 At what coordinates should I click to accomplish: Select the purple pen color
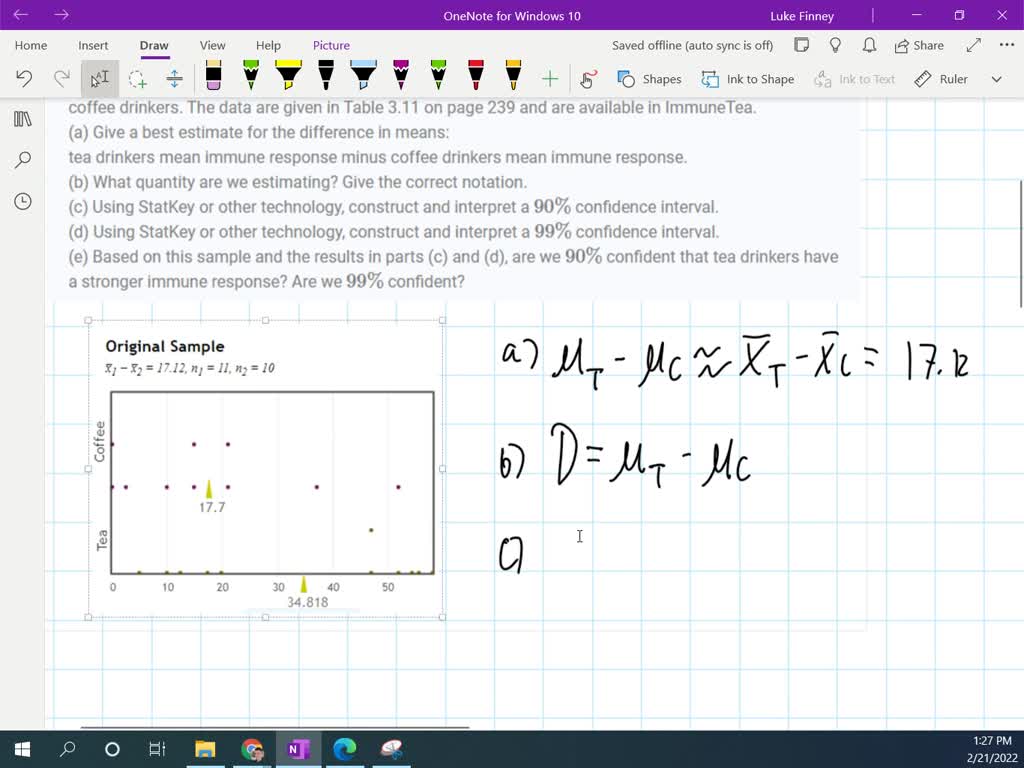tap(399, 78)
